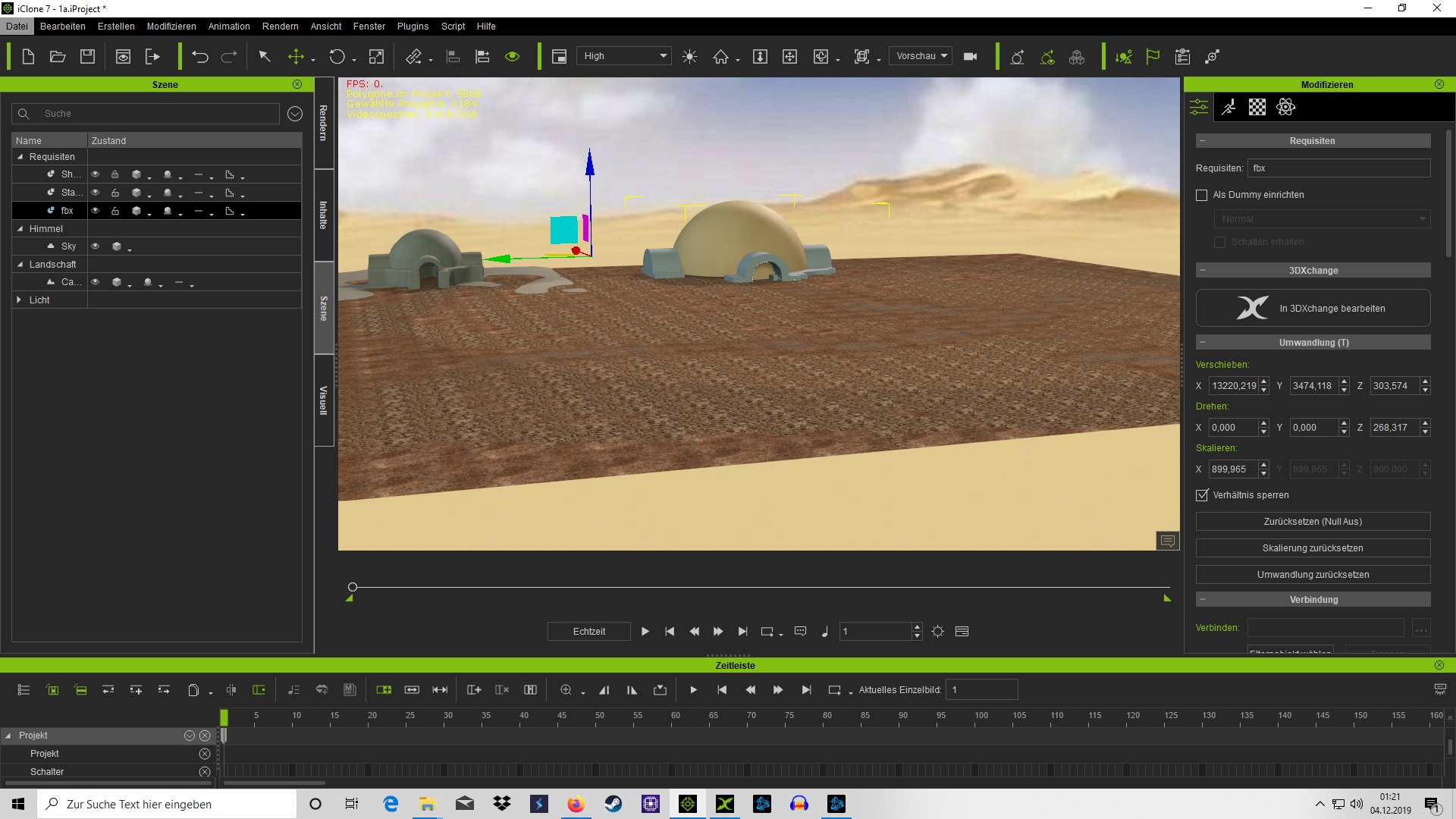Toggle lock icon of Sta... row
Screen dimensions: 1456x819
[x=115, y=193]
